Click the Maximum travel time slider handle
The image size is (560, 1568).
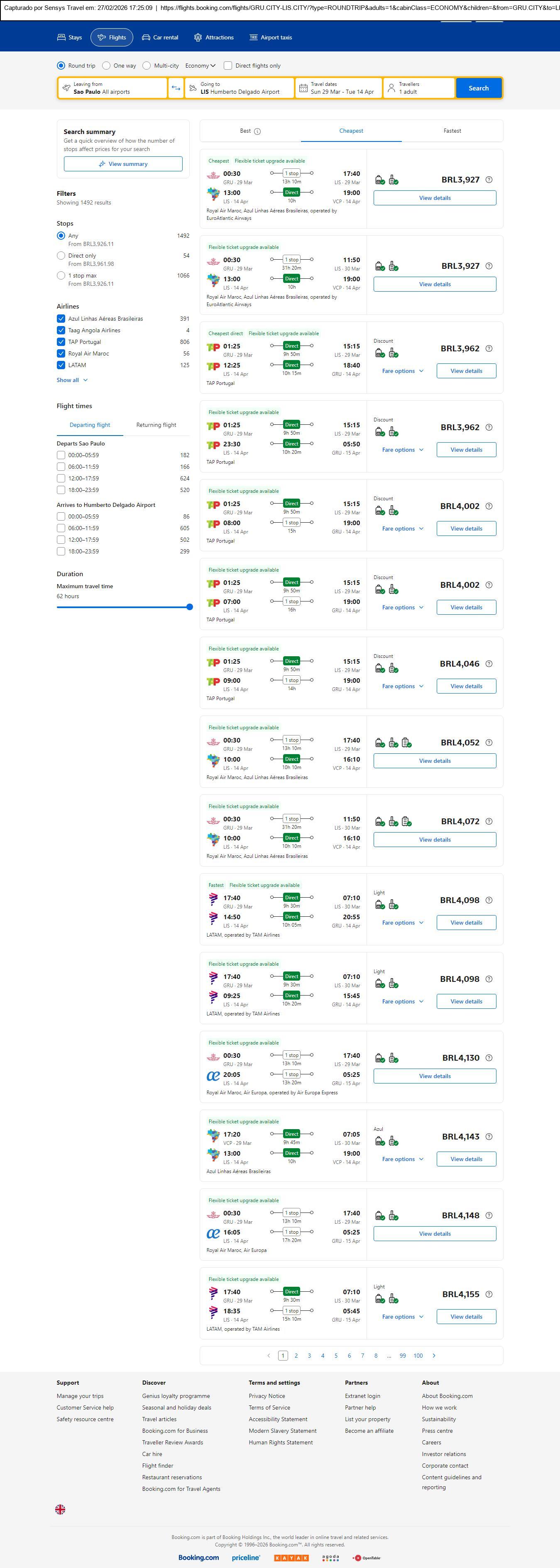point(190,607)
